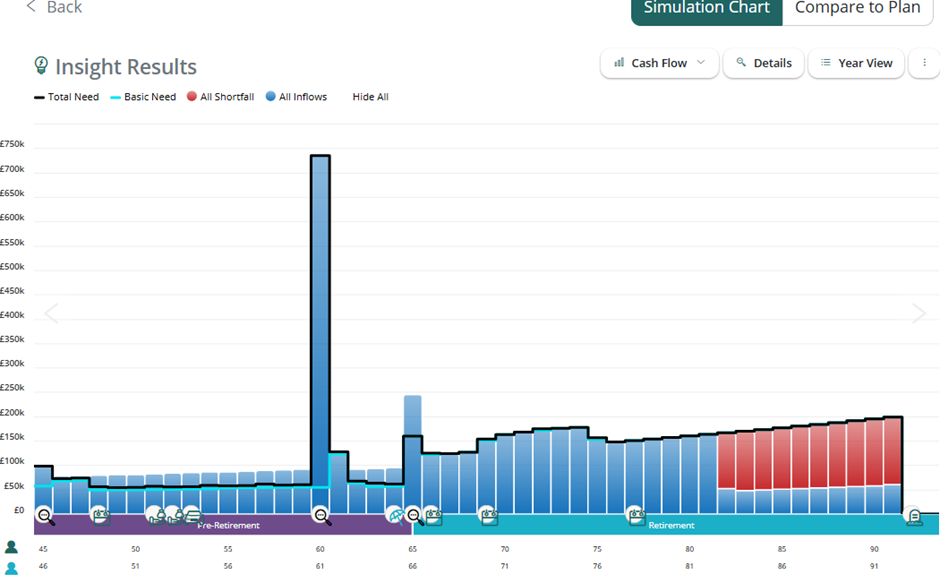The width and height of the screenshot is (940, 583).
Task: Switch to the Compare to Plan tab
Action: pos(857,9)
